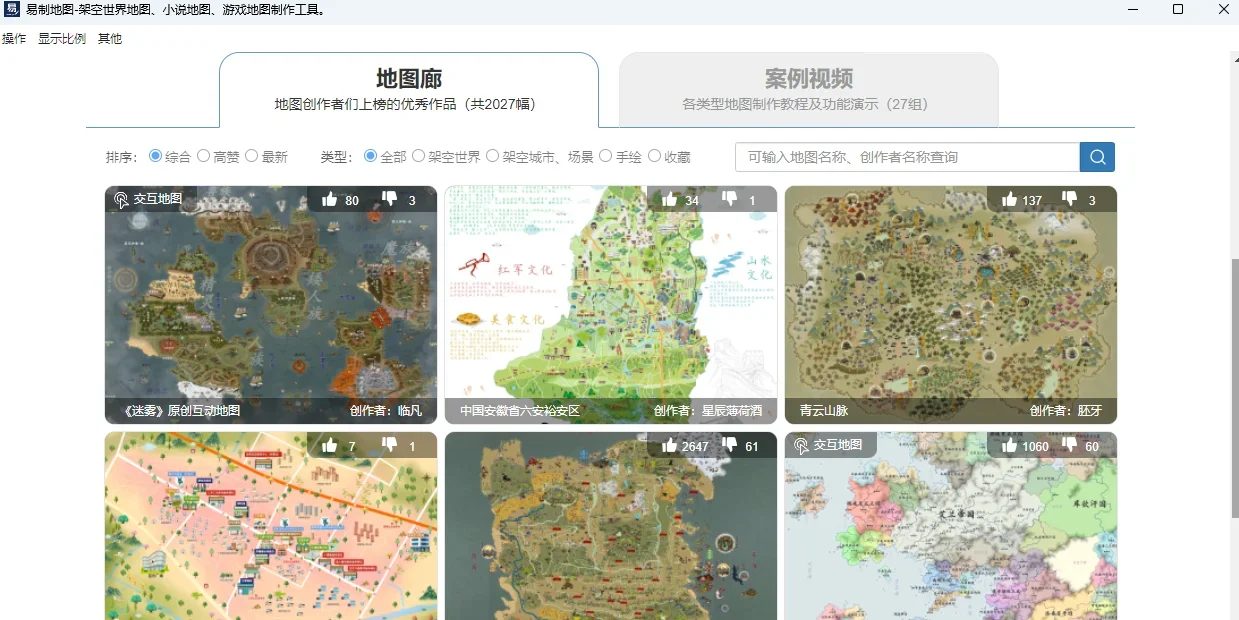Click the app logo in title bar
Viewport: 1239px width, 620px height.
pos(12,10)
